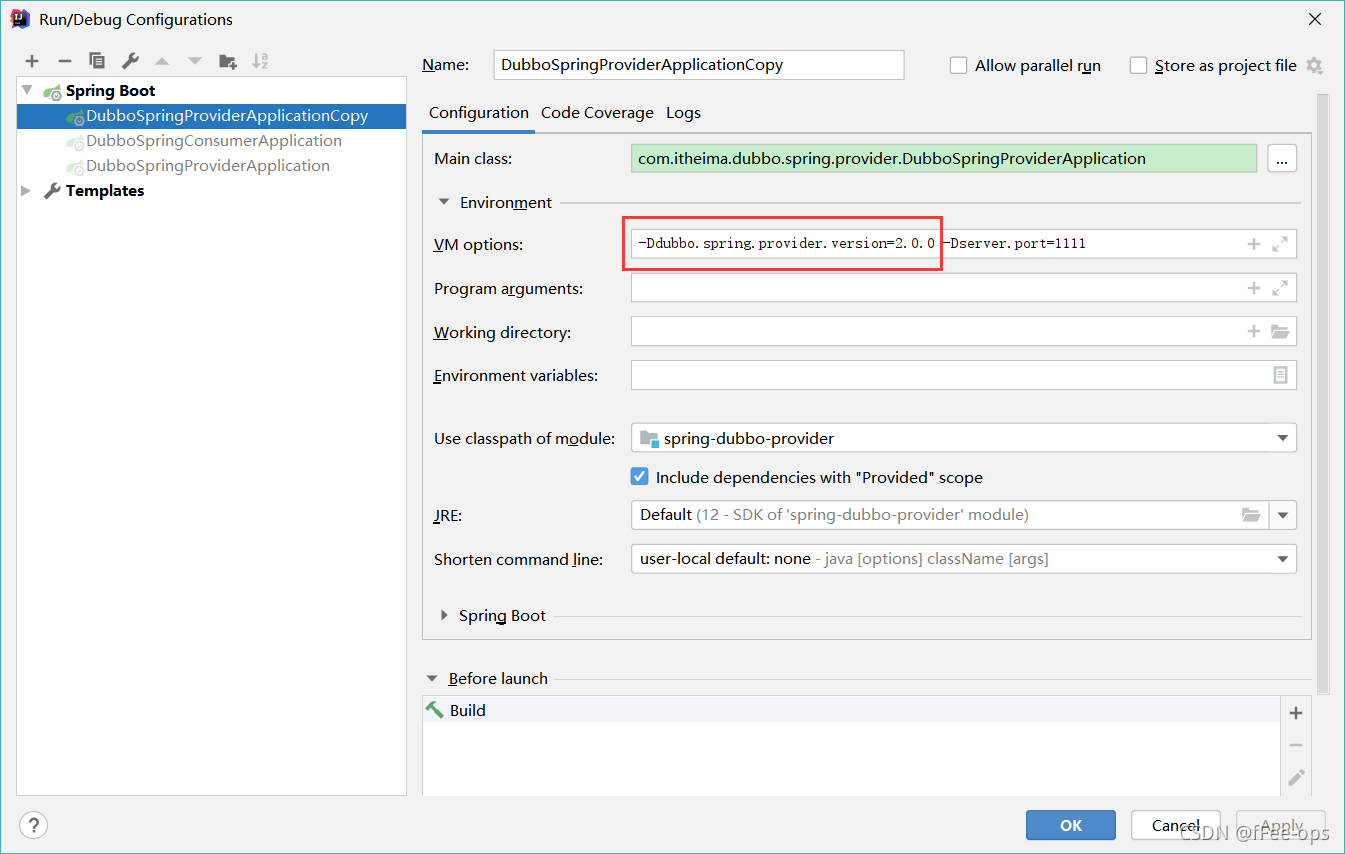This screenshot has height=854, width=1345.
Task: Sort configurations alphabetically
Action: coord(260,61)
